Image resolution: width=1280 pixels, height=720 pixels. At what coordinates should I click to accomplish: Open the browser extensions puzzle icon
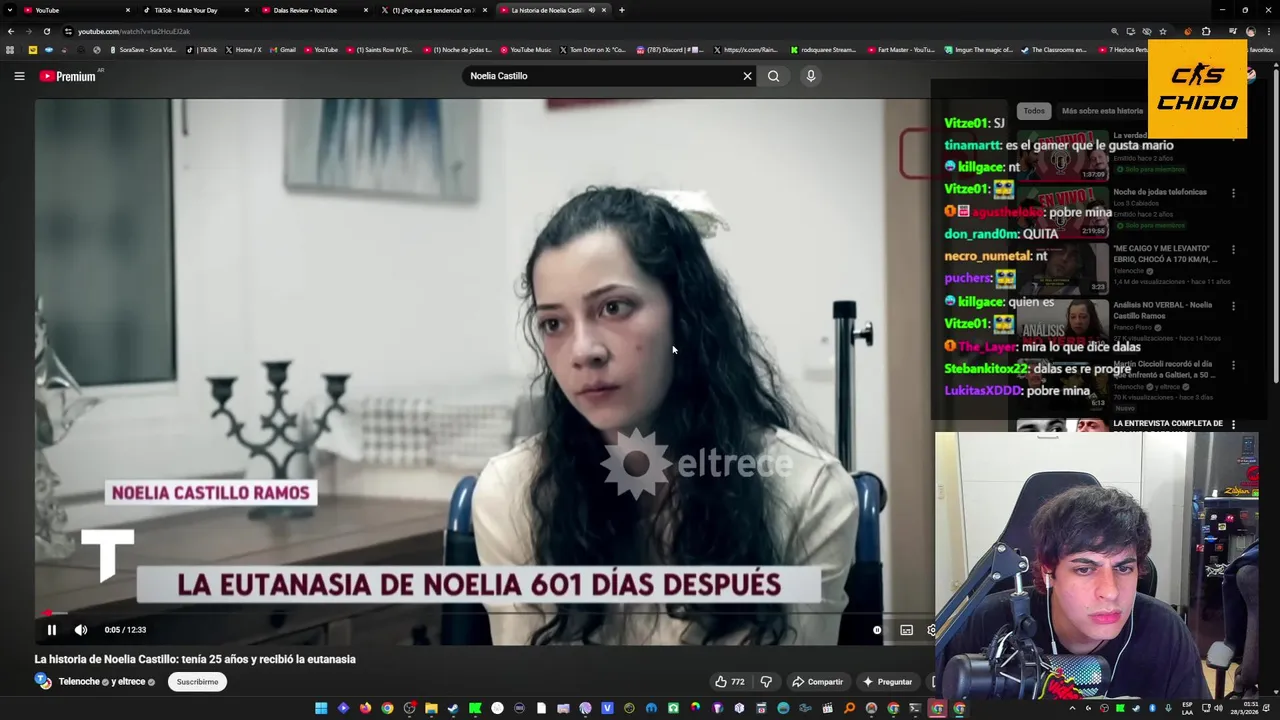click(1206, 31)
